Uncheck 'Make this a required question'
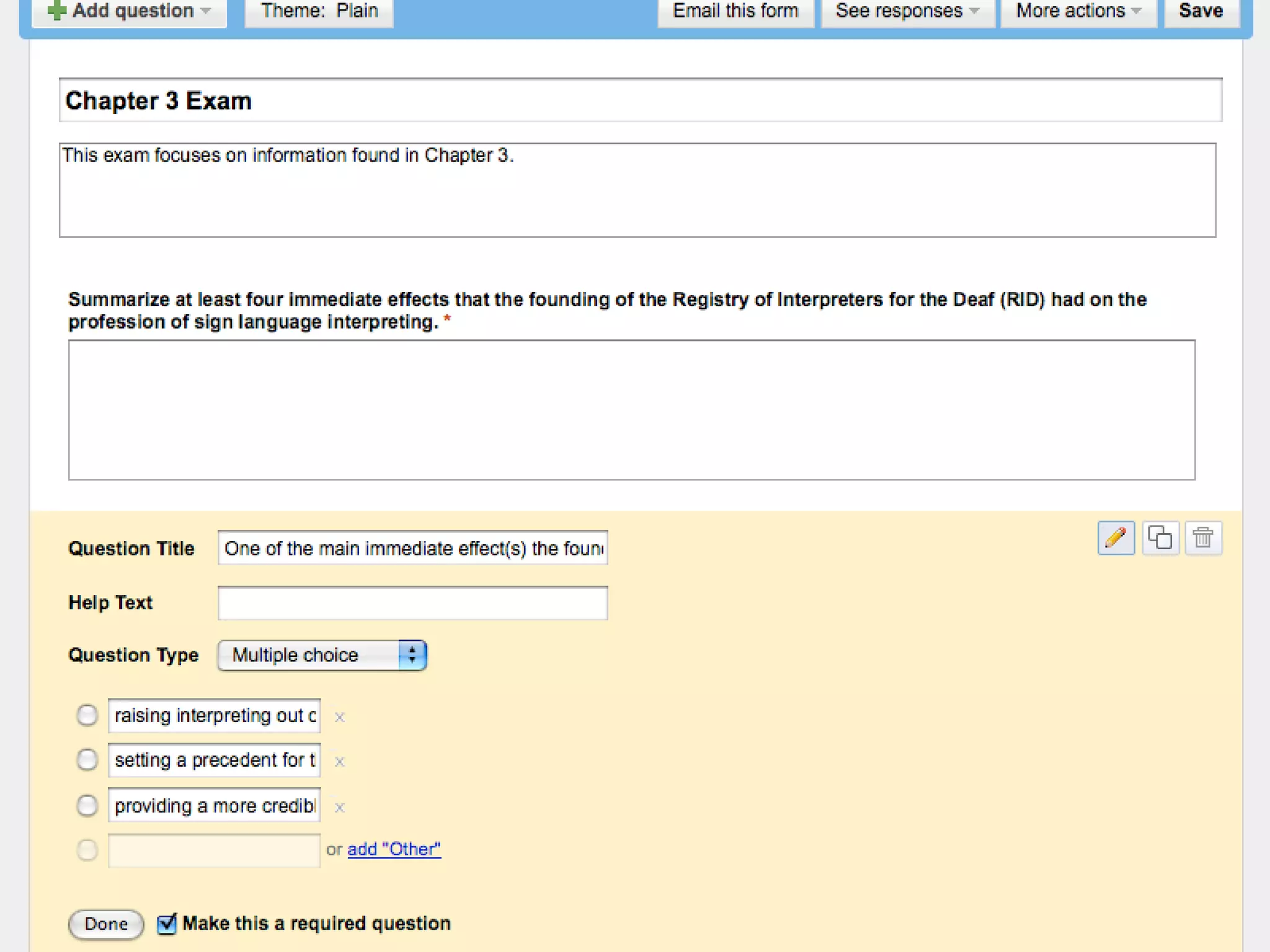 coord(166,923)
